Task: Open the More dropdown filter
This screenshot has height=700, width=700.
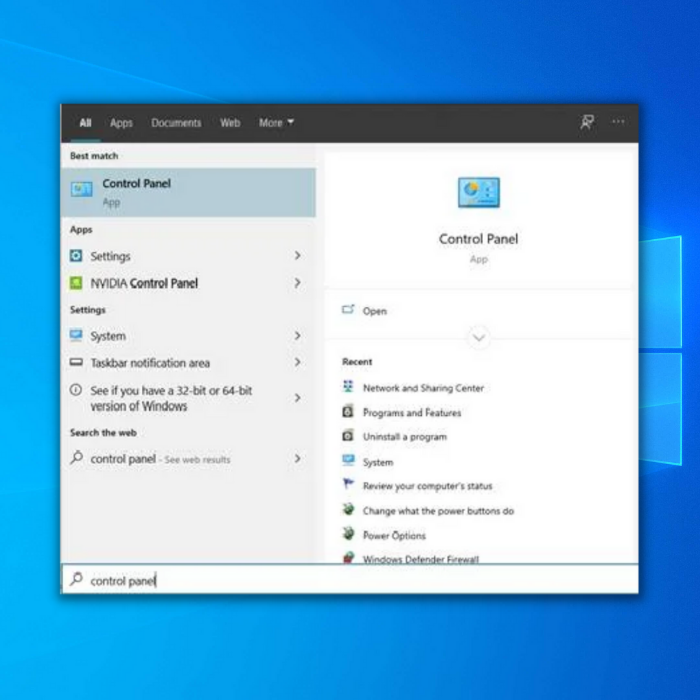Action: pos(276,123)
